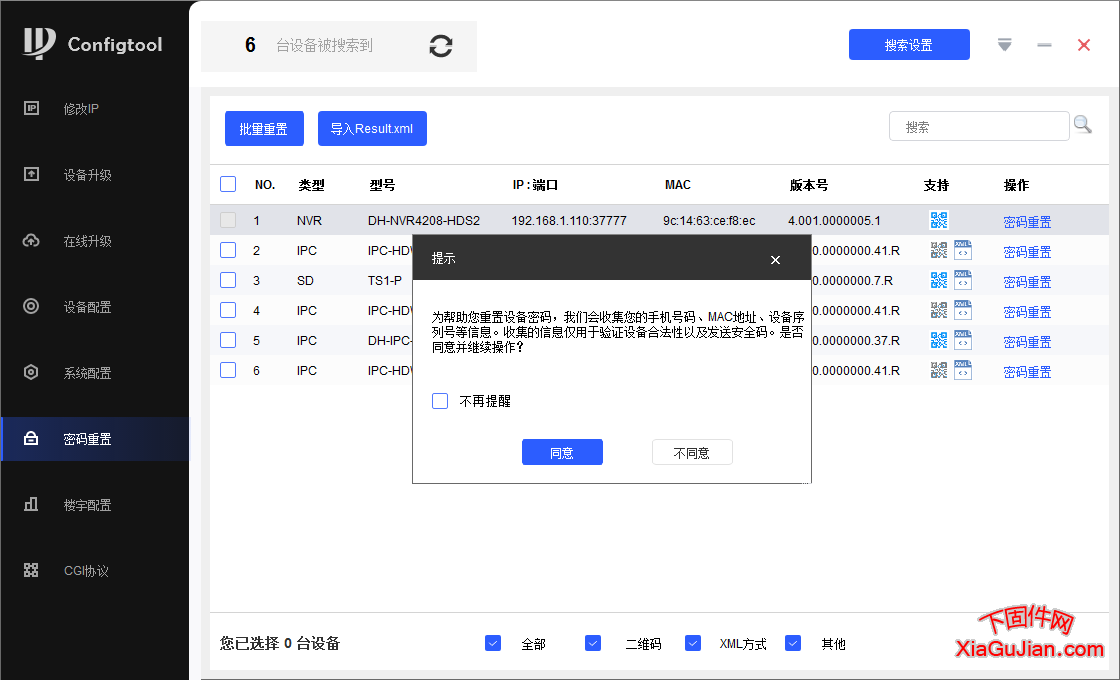Uncheck the 全部 filter checkbox
The height and width of the screenshot is (680, 1120).
493,643
